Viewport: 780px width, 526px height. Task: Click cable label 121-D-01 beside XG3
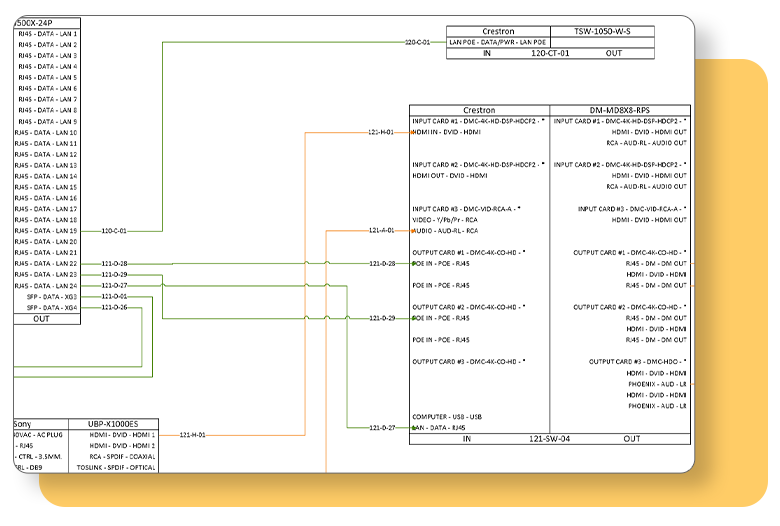(114, 297)
